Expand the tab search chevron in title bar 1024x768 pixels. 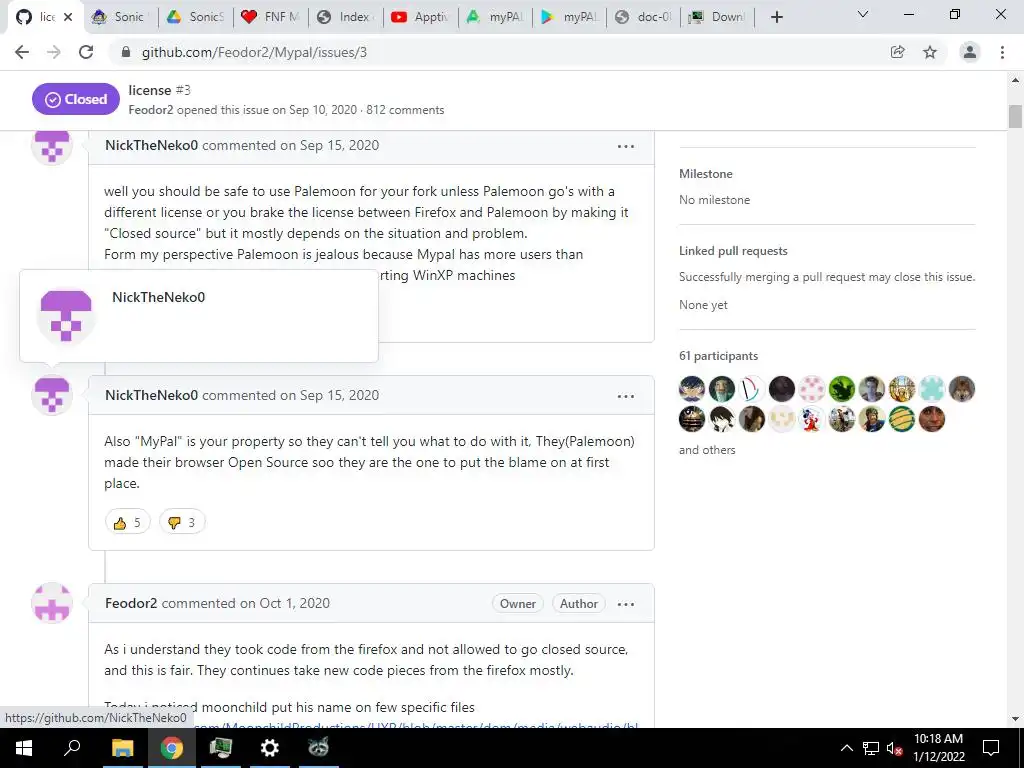point(863,14)
